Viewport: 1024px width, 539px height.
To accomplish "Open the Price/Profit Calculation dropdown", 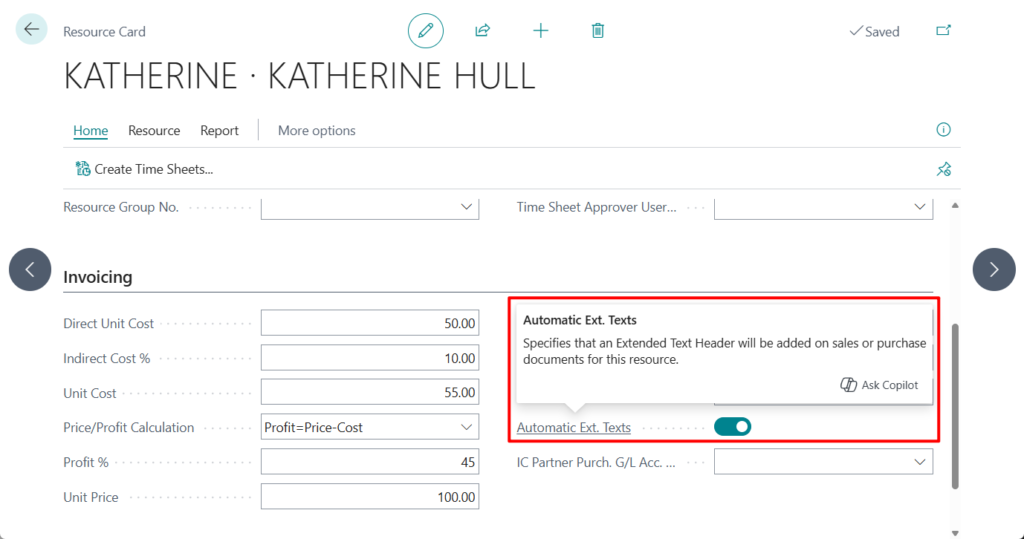I will click(x=466, y=427).
